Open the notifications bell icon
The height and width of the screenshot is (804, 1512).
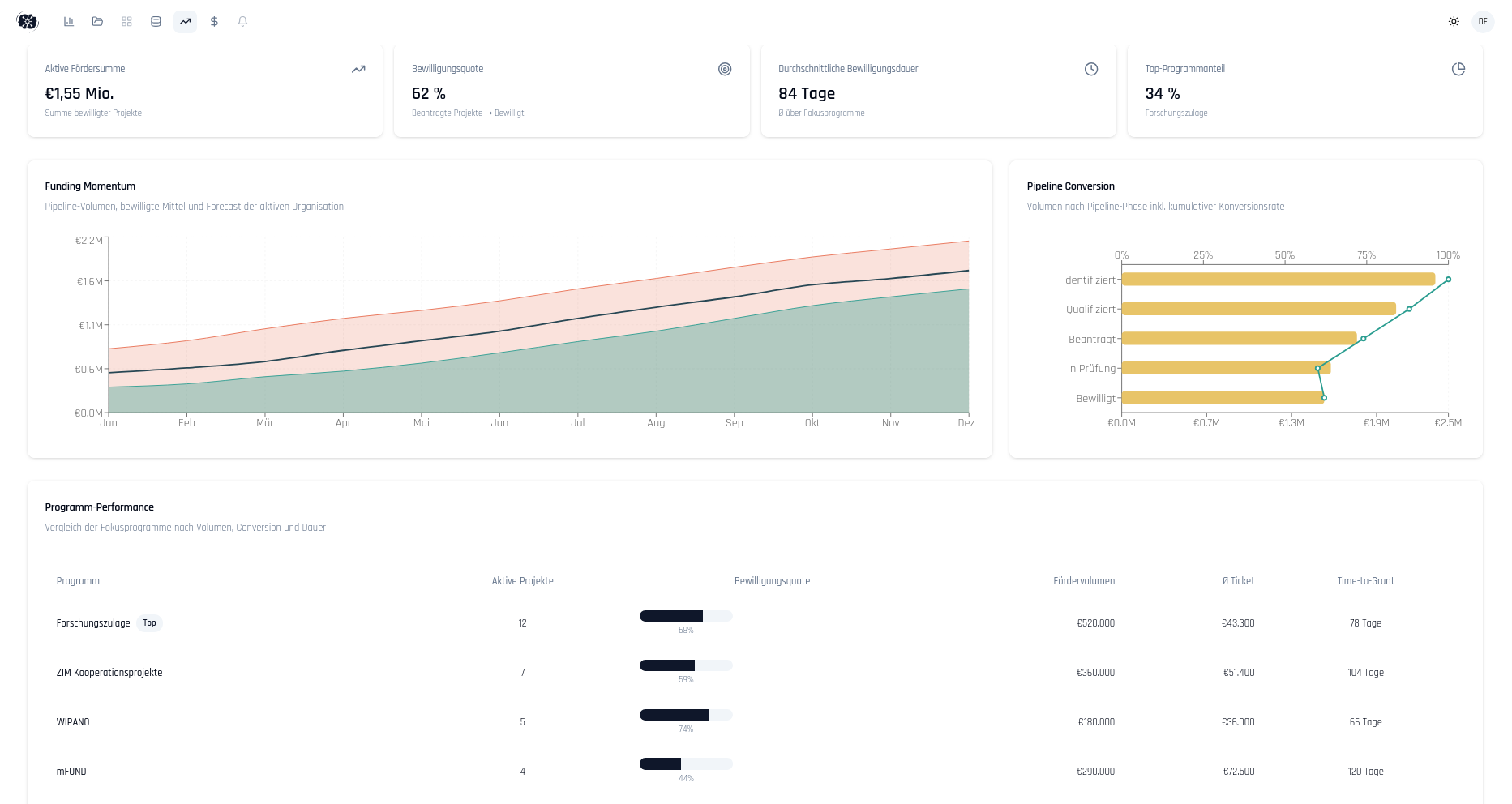click(x=242, y=22)
